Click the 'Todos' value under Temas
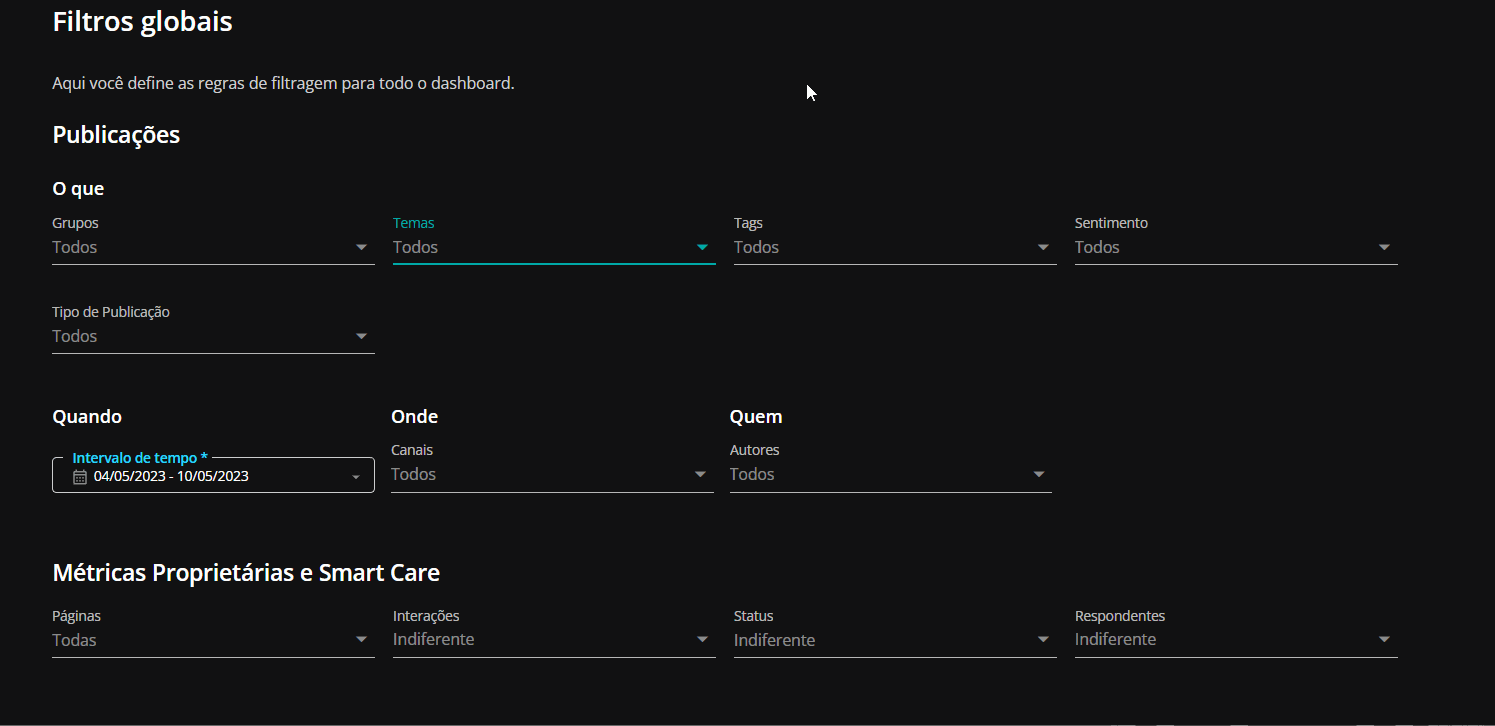This screenshot has height=726, width=1495. click(x=415, y=247)
